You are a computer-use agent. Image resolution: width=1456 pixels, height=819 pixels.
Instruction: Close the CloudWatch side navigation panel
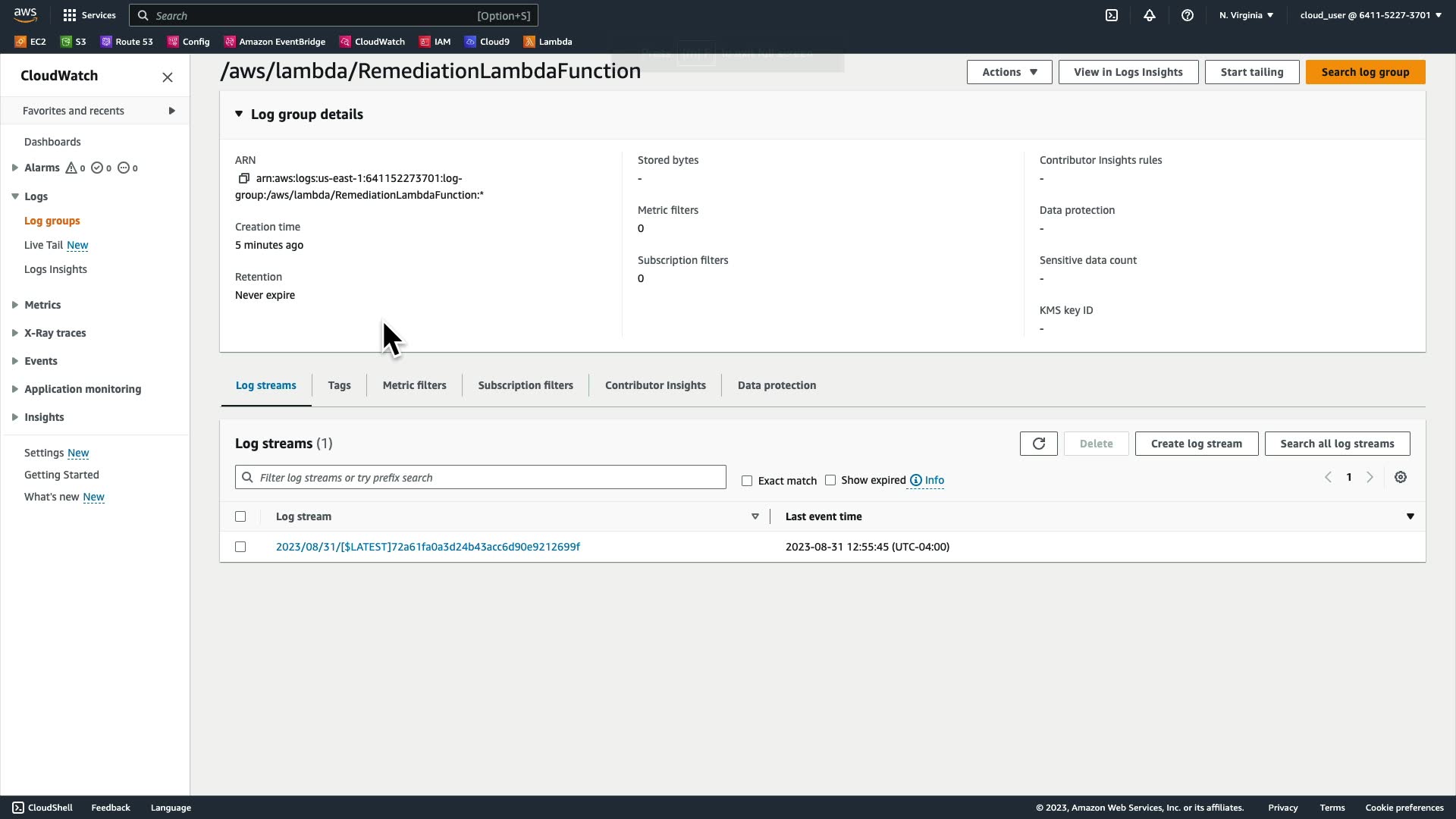coord(168,77)
